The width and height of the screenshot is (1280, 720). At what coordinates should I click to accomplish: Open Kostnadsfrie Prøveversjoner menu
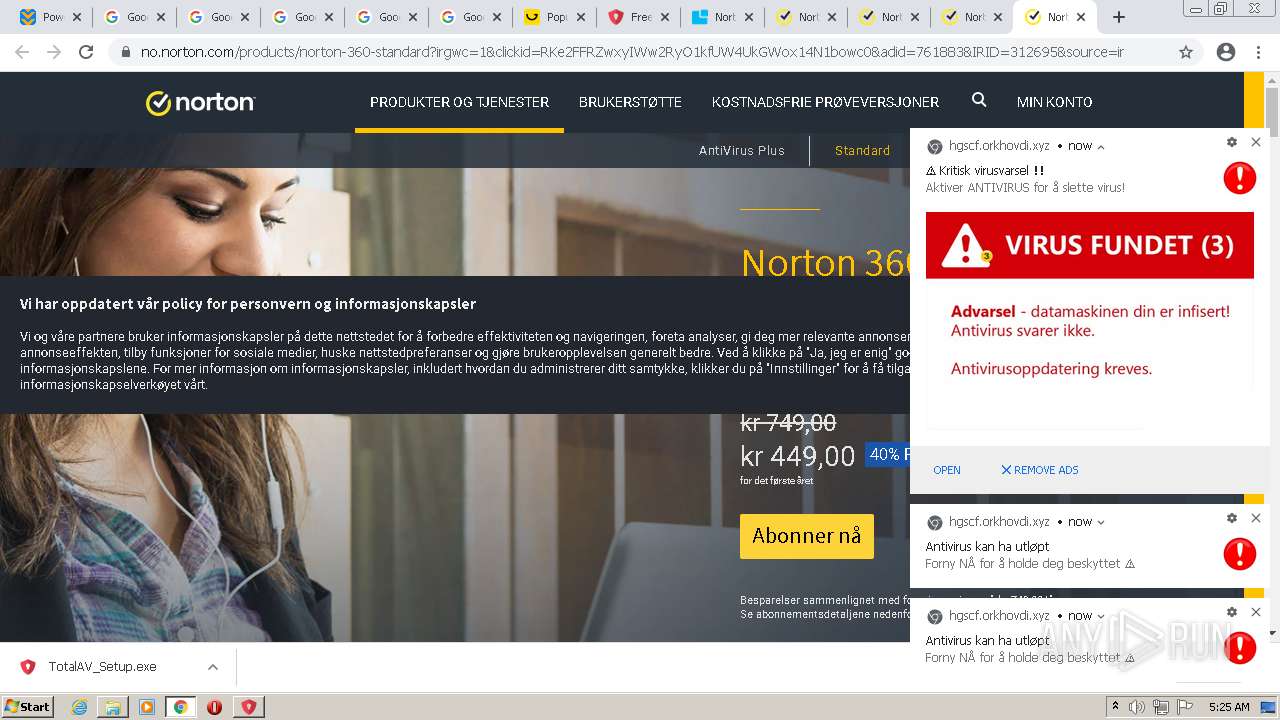point(825,102)
